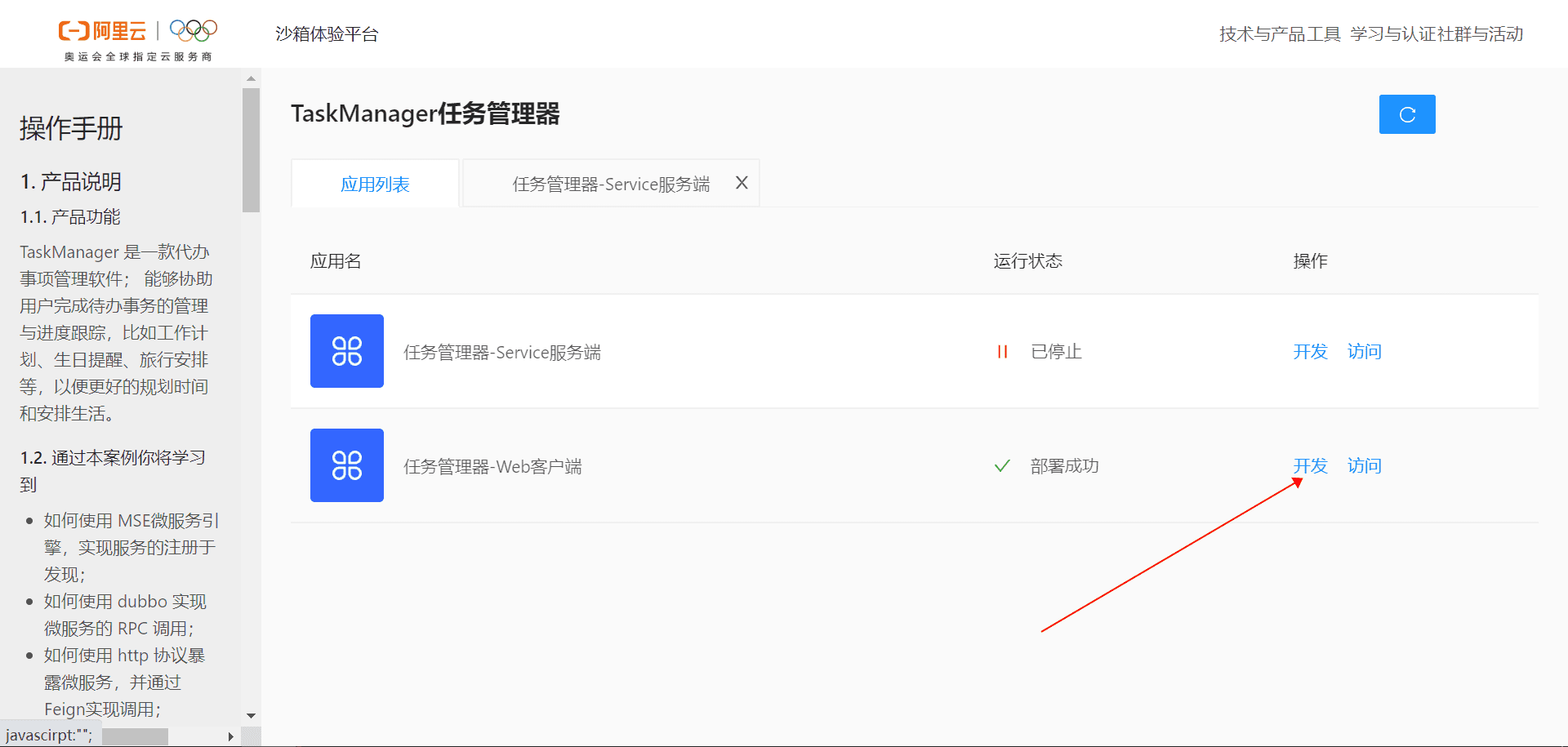
Task: Click the Web客户端 blue app icon
Action: pyautogui.click(x=347, y=465)
